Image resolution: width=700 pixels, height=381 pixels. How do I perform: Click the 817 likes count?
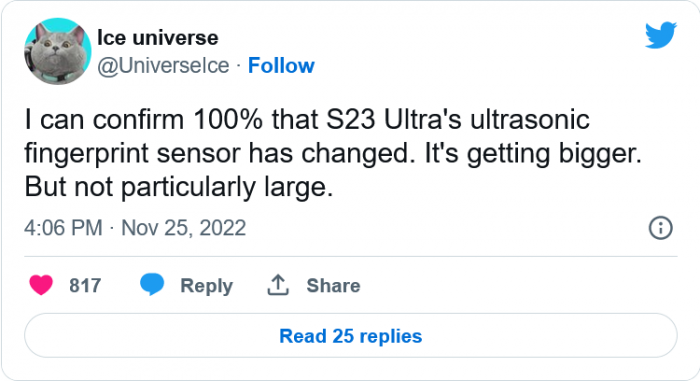85,285
